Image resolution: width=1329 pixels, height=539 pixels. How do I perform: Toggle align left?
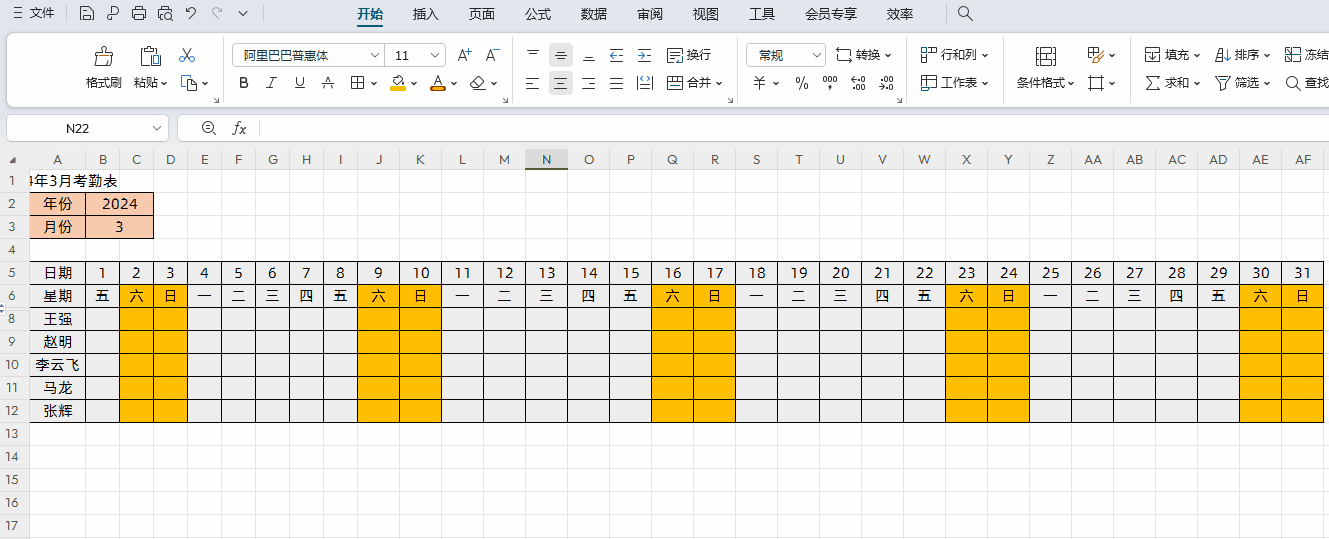[533, 83]
